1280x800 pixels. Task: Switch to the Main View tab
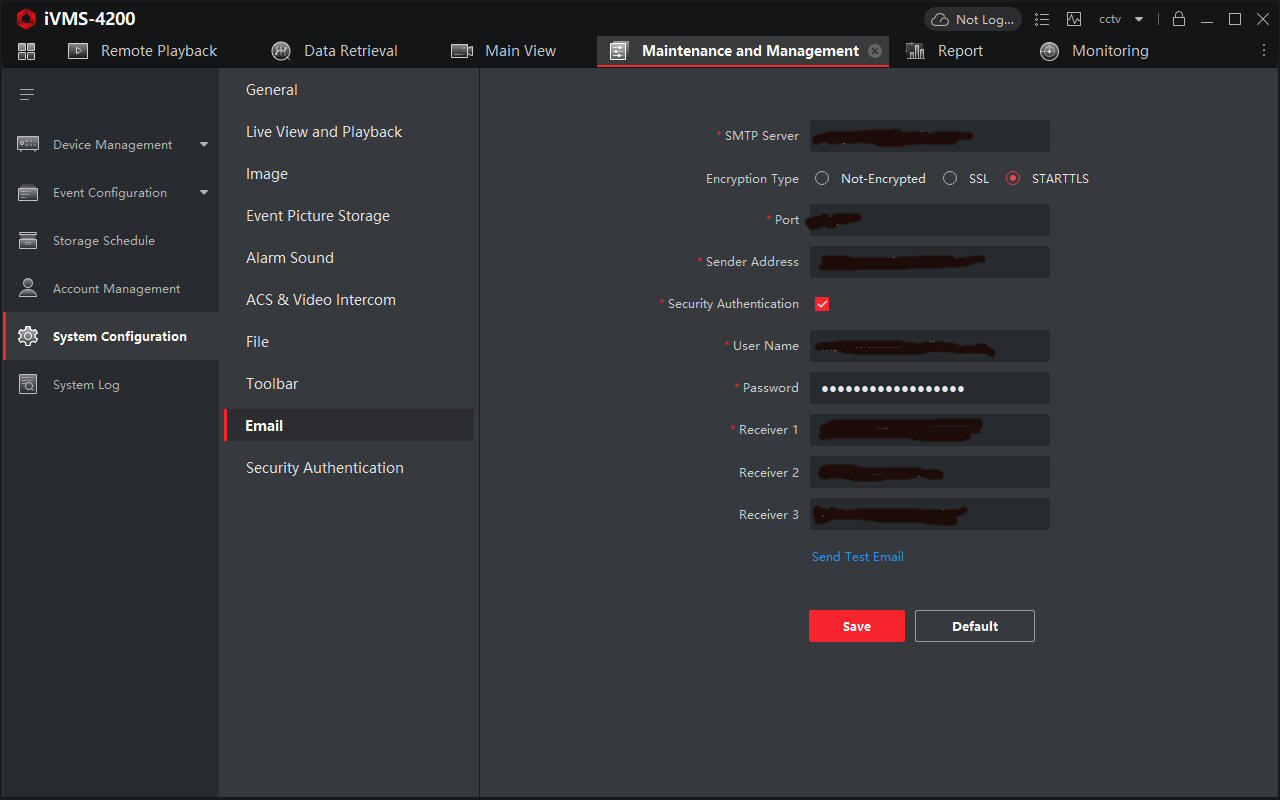click(x=519, y=50)
